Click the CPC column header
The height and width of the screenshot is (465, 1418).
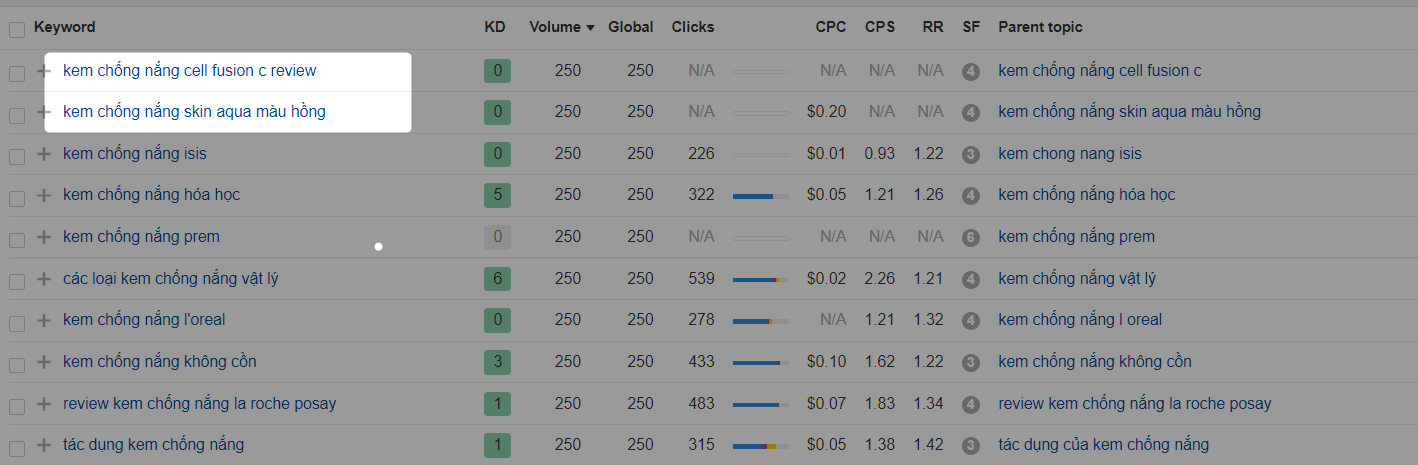click(831, 27)
